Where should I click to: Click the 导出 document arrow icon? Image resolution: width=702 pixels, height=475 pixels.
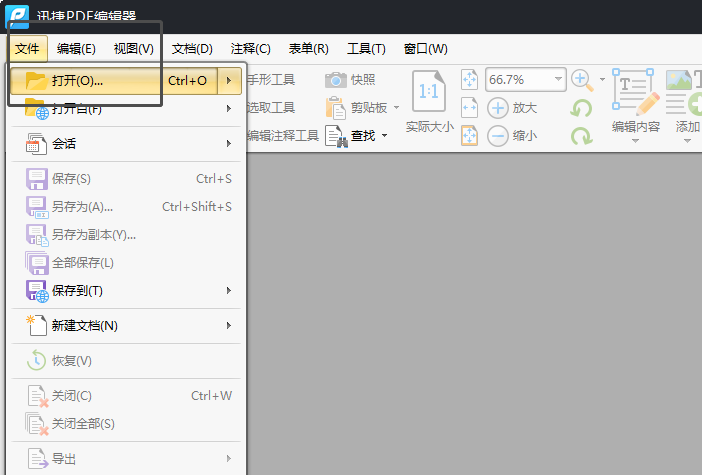click(x=38, y=458)
